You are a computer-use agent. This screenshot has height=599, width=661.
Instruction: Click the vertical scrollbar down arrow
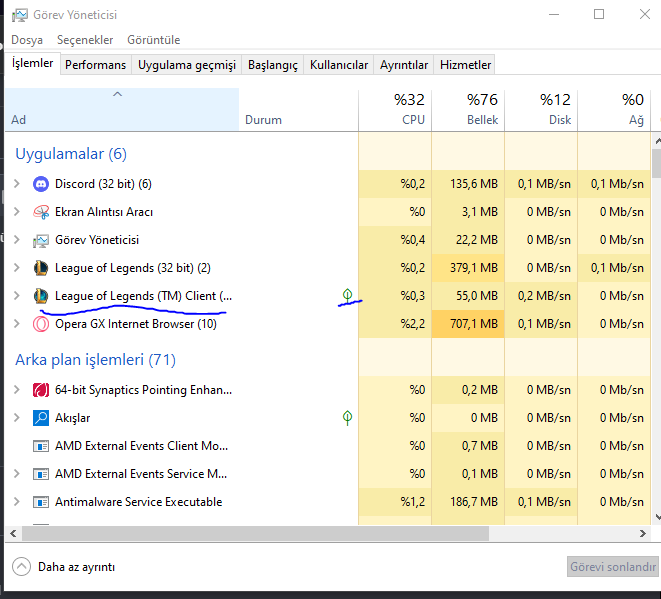click(x=658, y=517)
